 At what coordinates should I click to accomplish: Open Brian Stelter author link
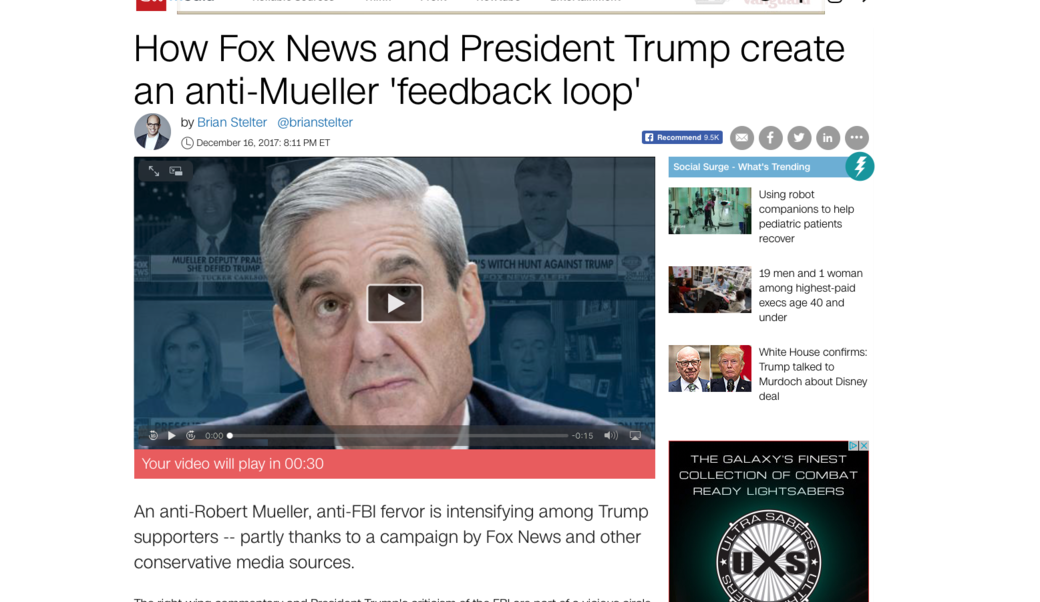coord(231,123)
